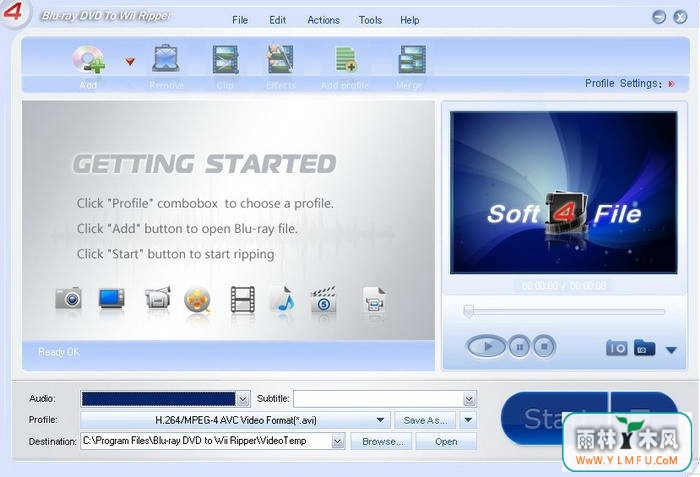Screen dimensions: 700x477
Task: Open the red Add dropdown arrow
Action: [x=130, y=61]
